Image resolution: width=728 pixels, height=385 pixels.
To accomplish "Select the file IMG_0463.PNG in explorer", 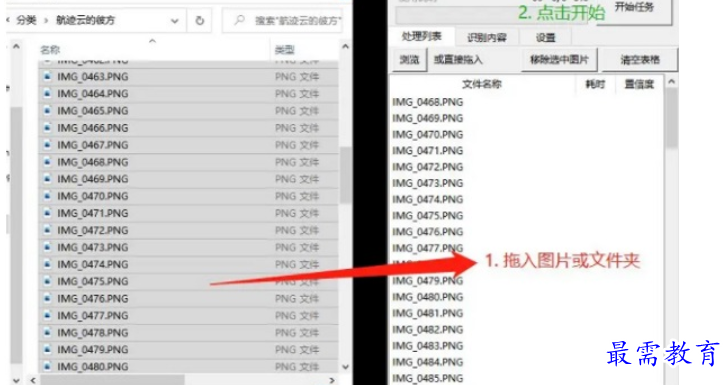I will [x=188, y=77].
